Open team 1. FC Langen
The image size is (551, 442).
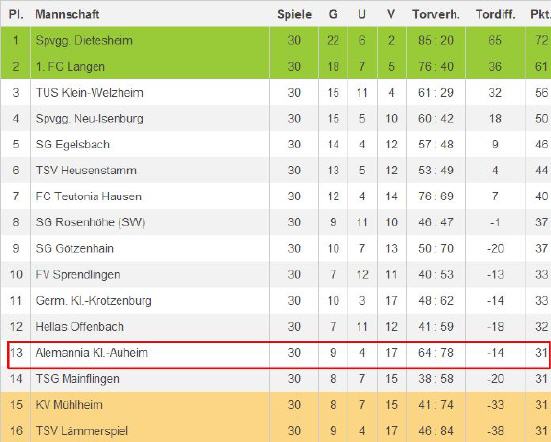pyautogui.click(x=70, y=66)
